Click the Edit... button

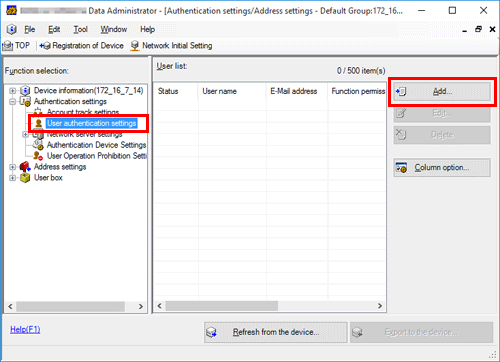(442, 113)
